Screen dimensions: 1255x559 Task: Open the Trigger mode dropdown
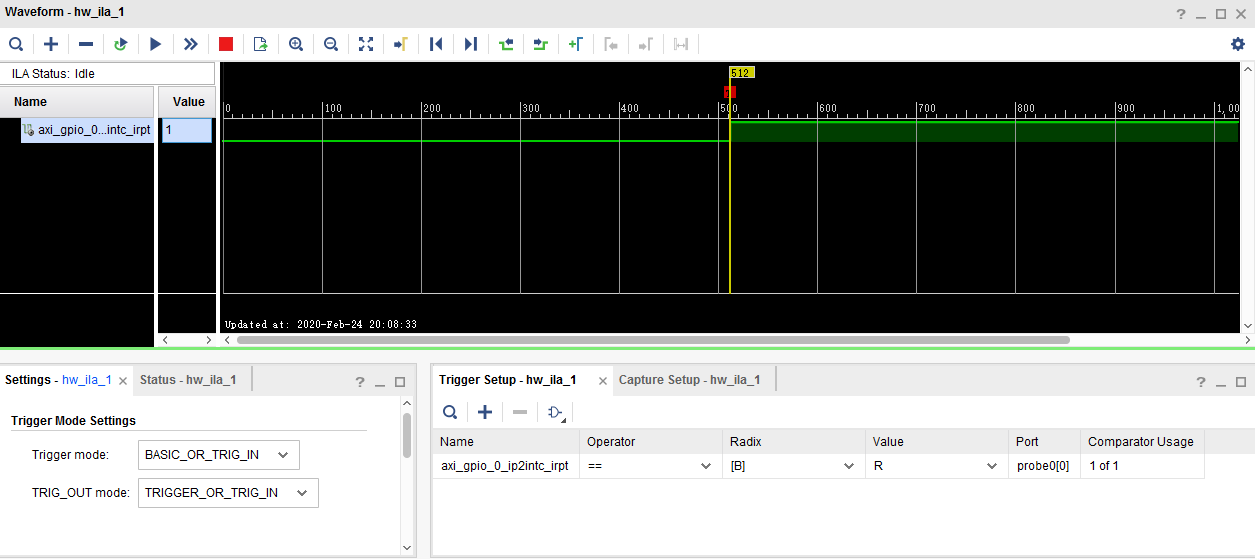[219, 455]
